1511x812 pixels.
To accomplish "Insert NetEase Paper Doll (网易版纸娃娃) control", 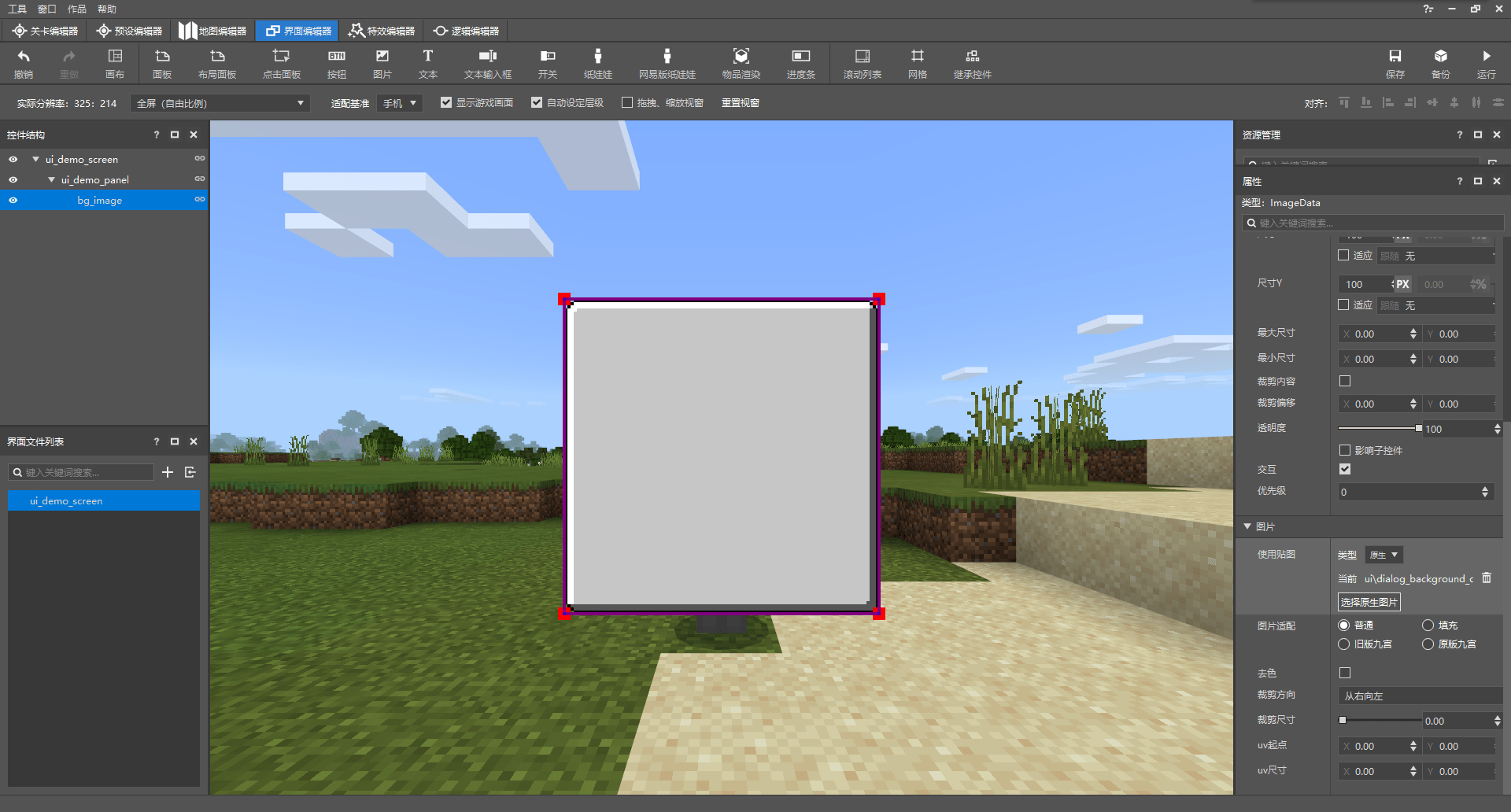I will pos(667,64).
